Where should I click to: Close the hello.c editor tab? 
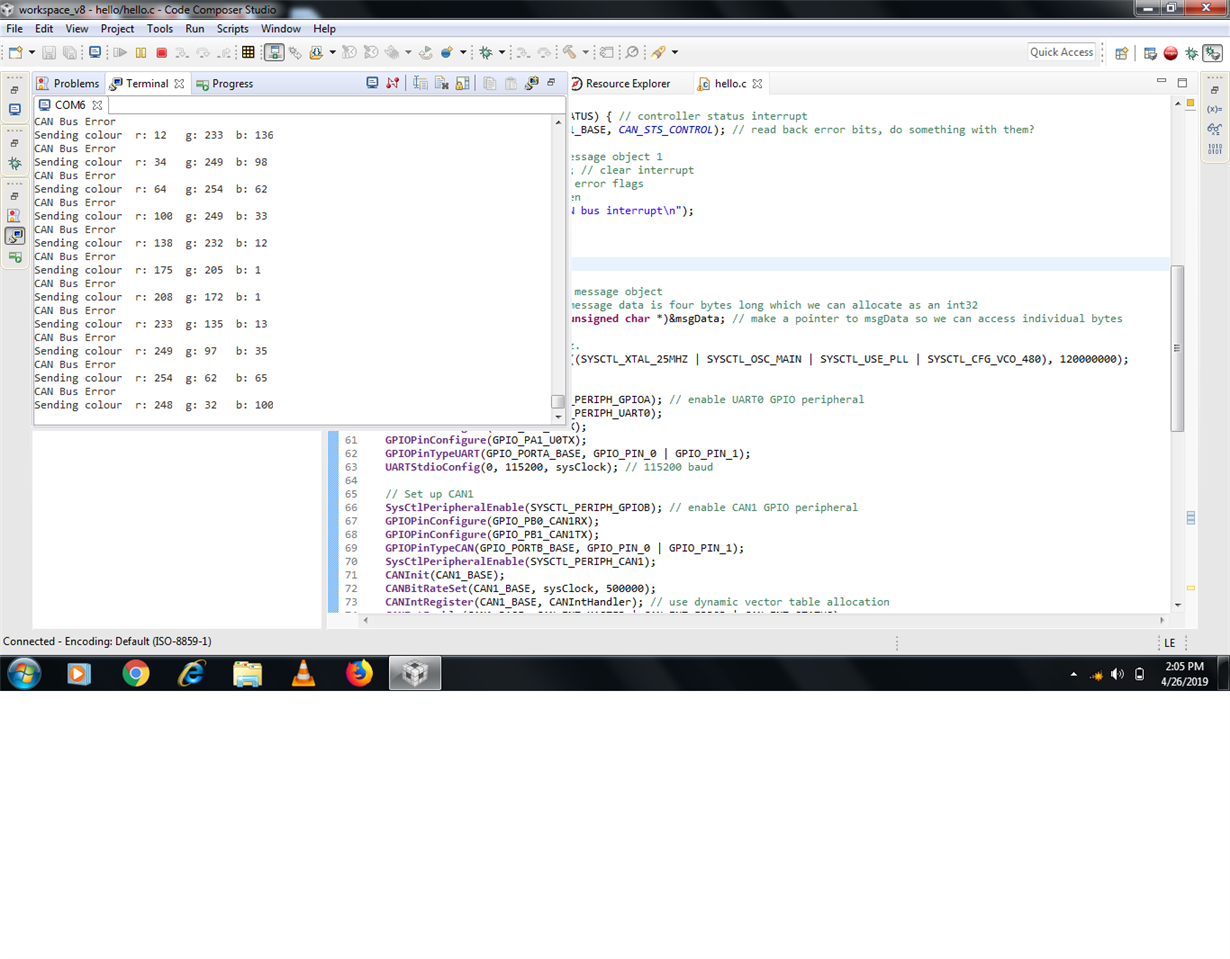757,83
